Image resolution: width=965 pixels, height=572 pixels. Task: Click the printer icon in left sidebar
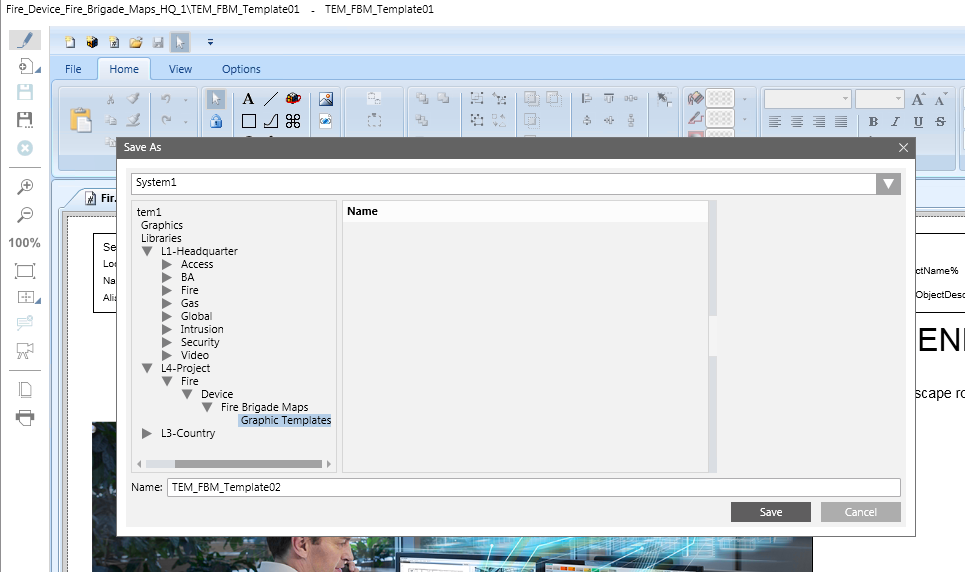point(25,417)
